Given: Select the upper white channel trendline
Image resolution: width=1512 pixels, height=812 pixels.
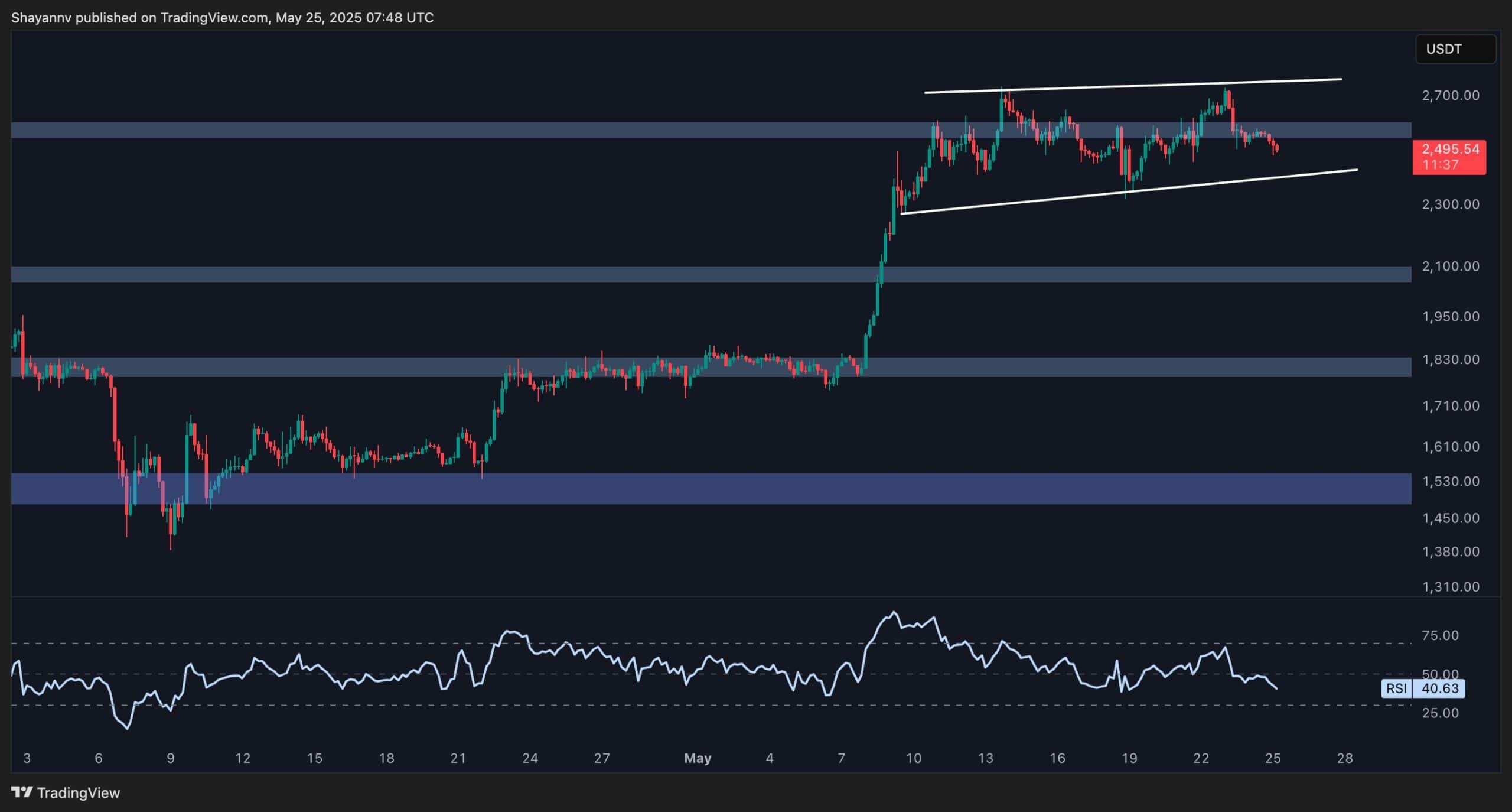Looking at the screenshot, I should (x=1133, y=86).
